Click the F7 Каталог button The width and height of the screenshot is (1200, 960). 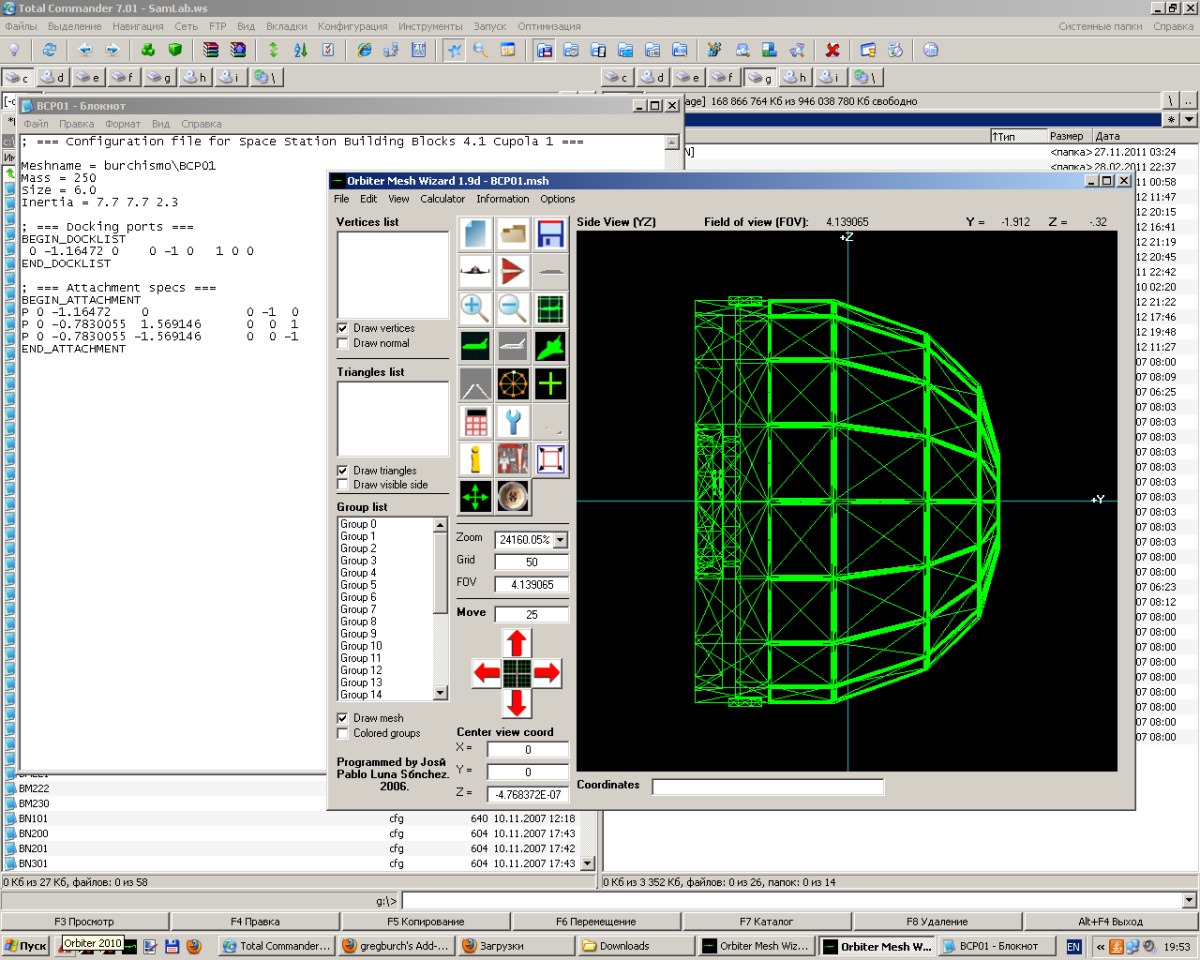pyautogui.click(x=767, y=921)
